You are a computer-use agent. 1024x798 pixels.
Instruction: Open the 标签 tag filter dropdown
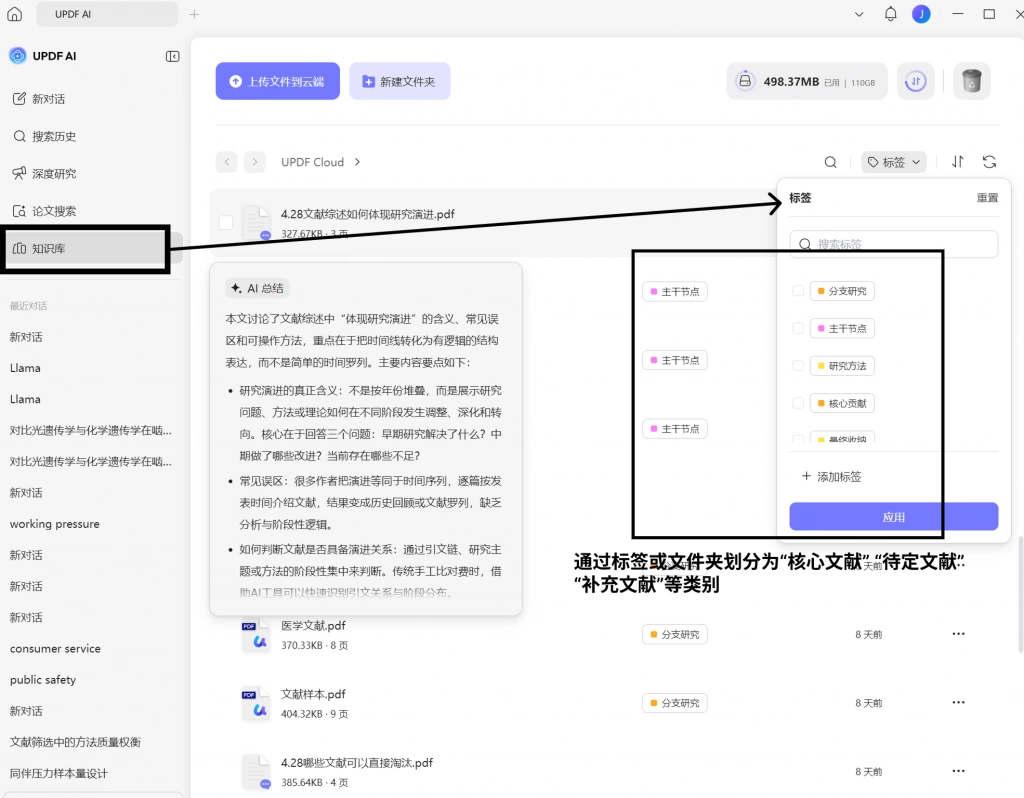[893, 162]
